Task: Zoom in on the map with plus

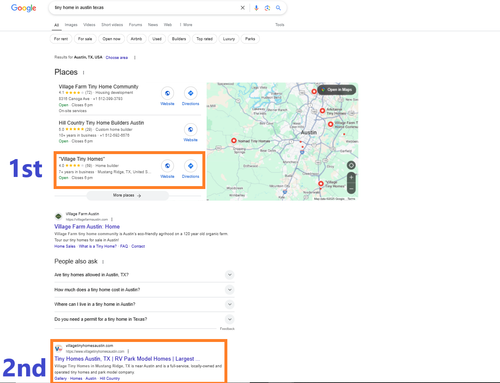Action: (x=351, y=177)
